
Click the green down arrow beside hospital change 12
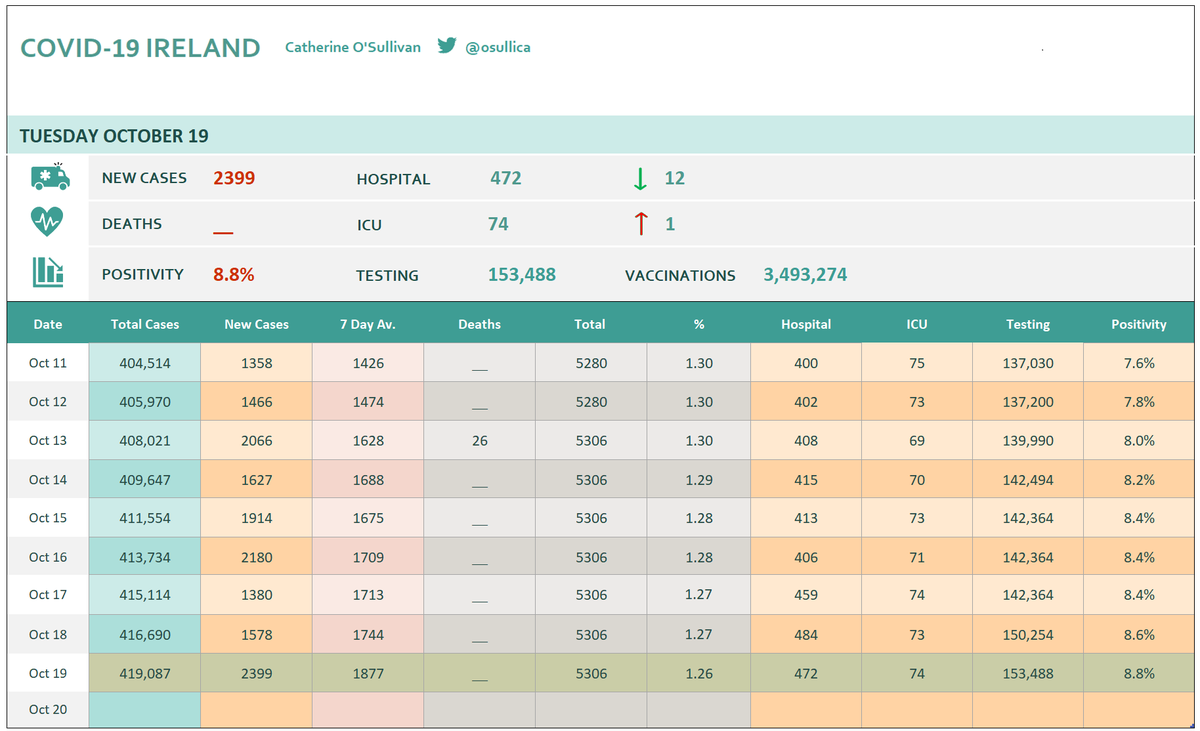coord(640,179)
